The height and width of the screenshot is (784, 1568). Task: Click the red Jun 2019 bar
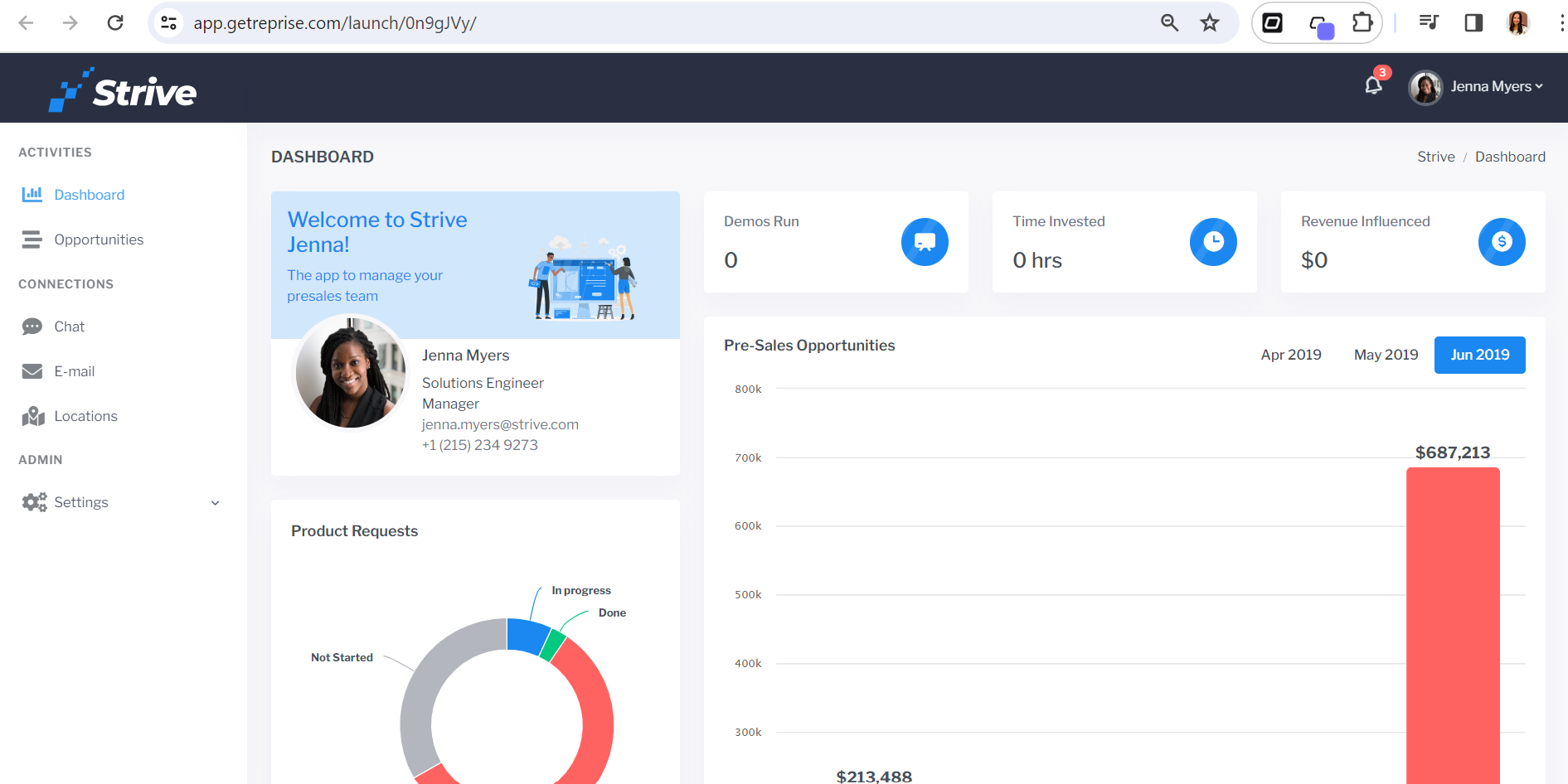pyautogui.click(x=1453, y=626)
